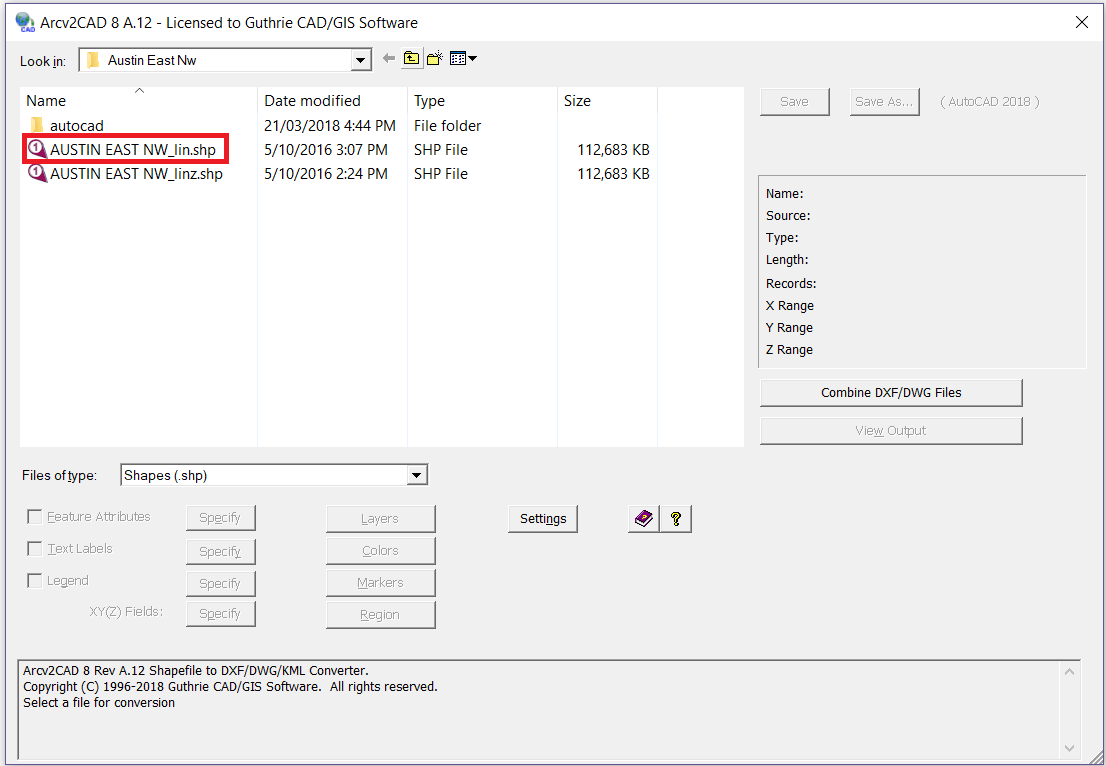Viewport: 1106px width, 766px height.
Task: Click the Layers button
Action: [380, 519]
